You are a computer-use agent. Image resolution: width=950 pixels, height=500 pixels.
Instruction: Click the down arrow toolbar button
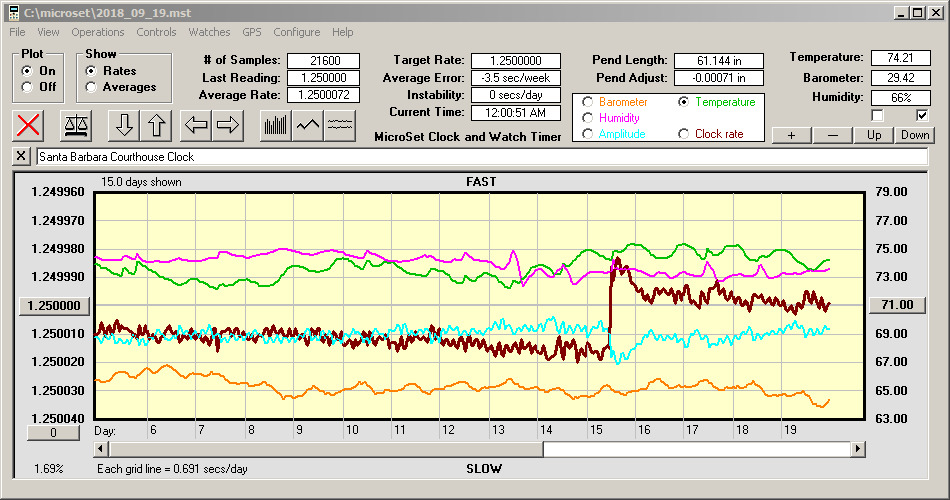[124, 125]
